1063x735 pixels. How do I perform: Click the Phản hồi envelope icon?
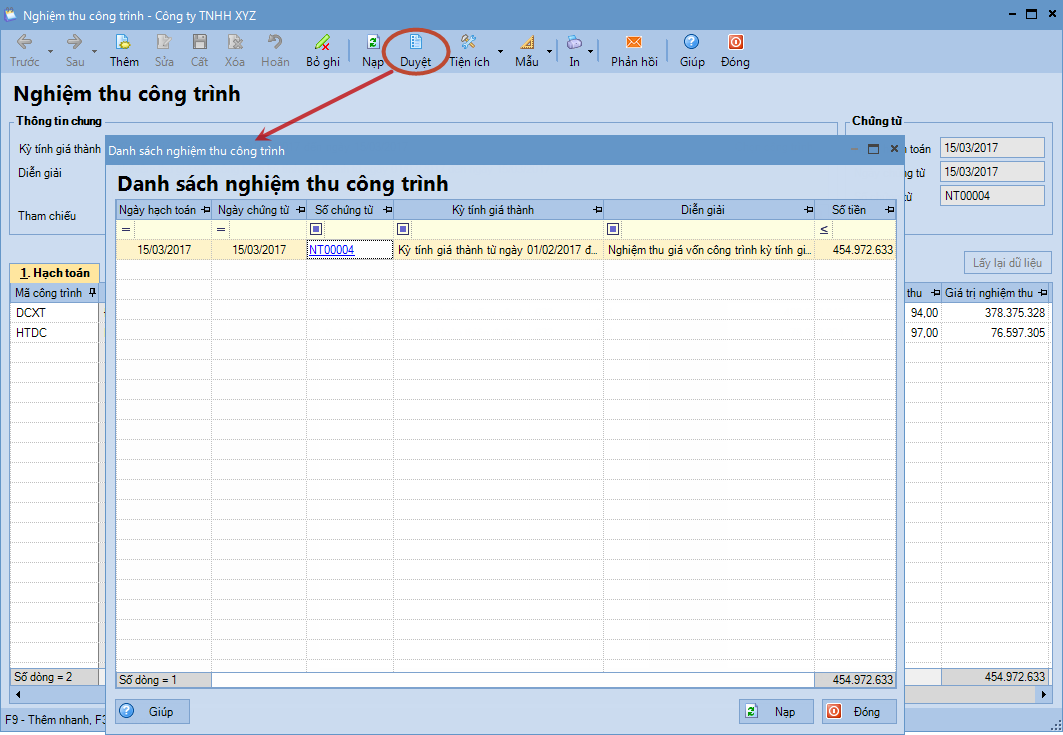pos(633,43)
